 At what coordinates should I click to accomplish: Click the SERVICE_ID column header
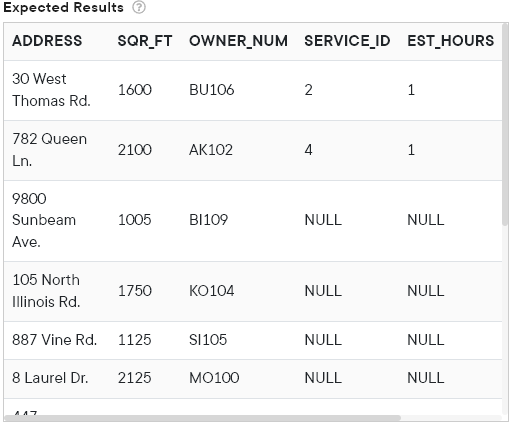(347, 41)
